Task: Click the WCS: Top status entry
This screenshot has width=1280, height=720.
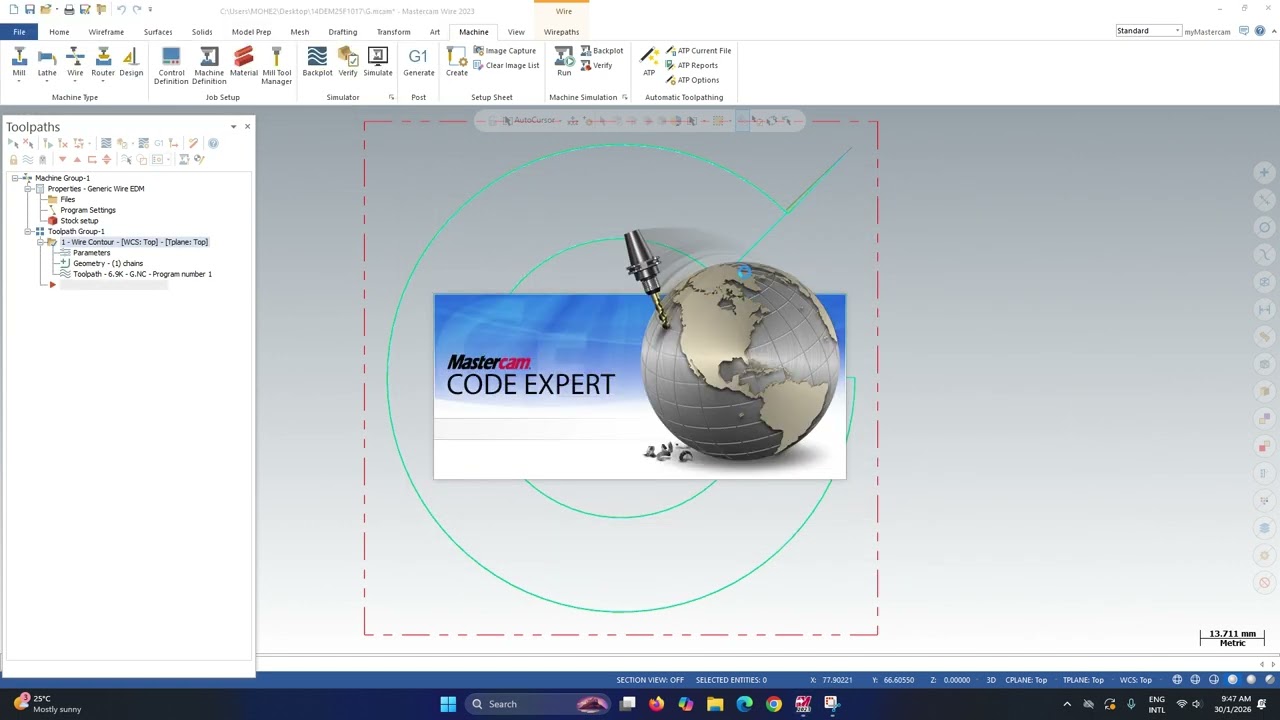Action: coord(1136,680)
